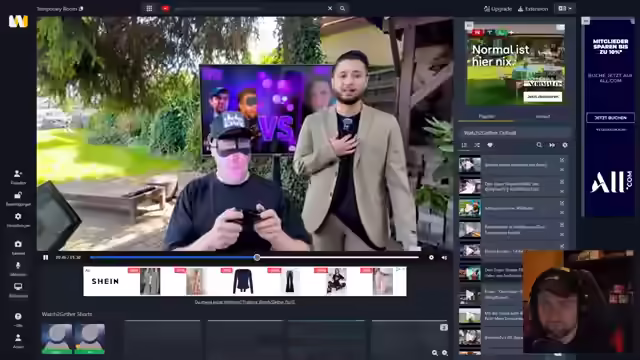Click the Jetzt abonnieren ad button
640x360 pixels.
point(542,97)
